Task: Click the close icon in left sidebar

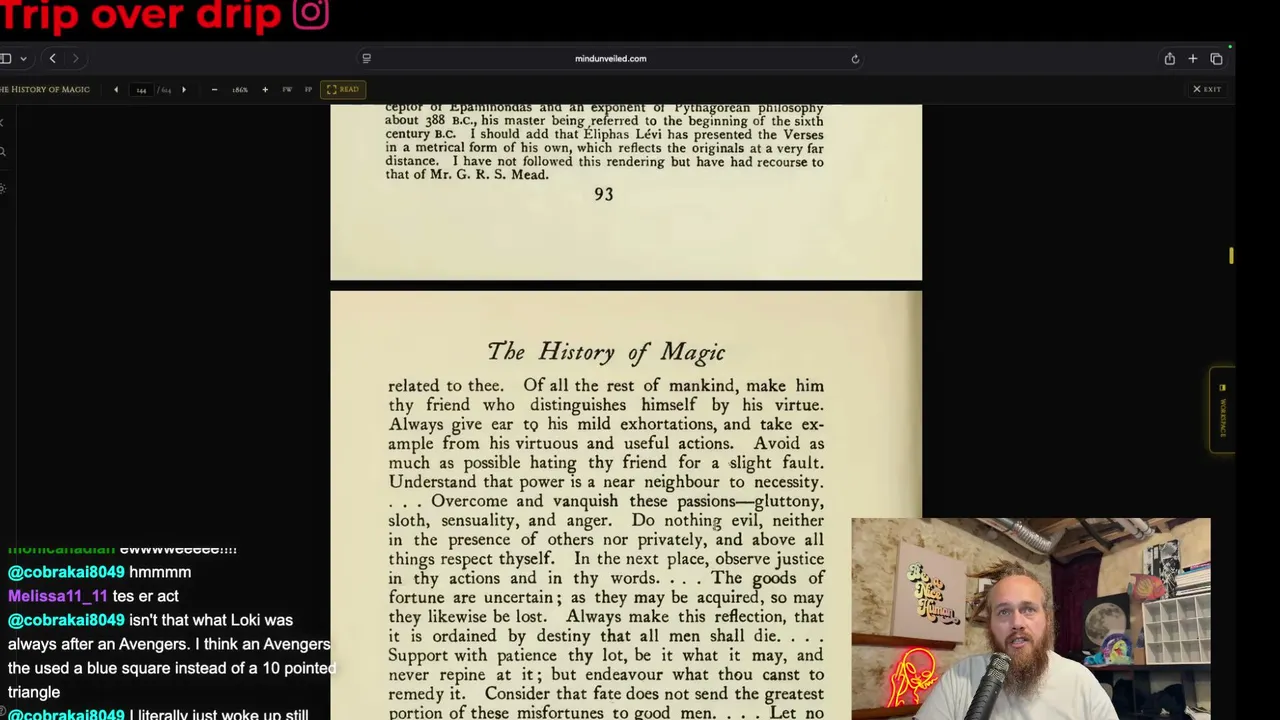Action: [x=2, y=122]
